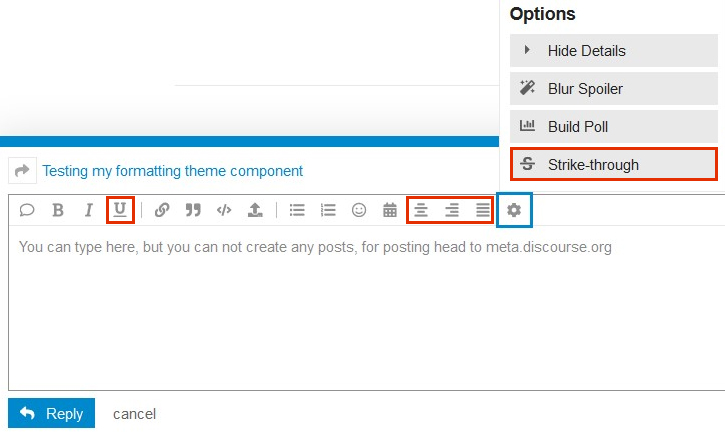The width and height of the screenshot is (725, 432).
Task: Click the Bold formatting icon
Action: point(58,210)
